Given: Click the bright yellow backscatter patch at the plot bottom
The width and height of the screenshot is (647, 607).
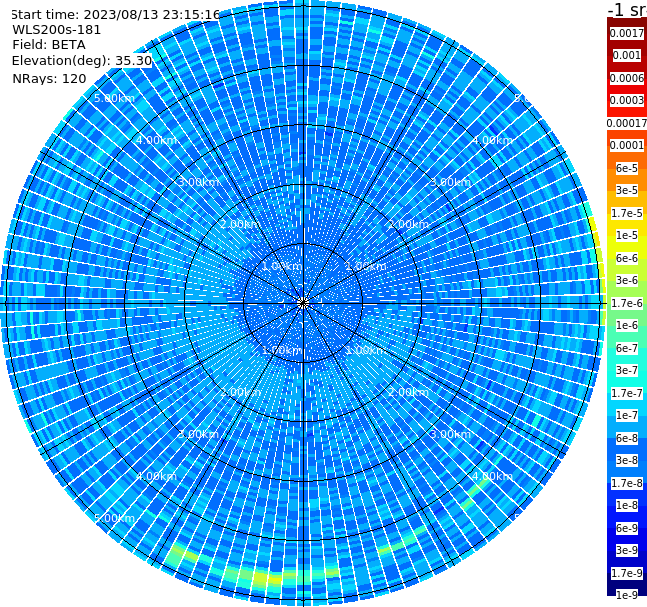Looking at the screenshot, I should click(267, 579).
